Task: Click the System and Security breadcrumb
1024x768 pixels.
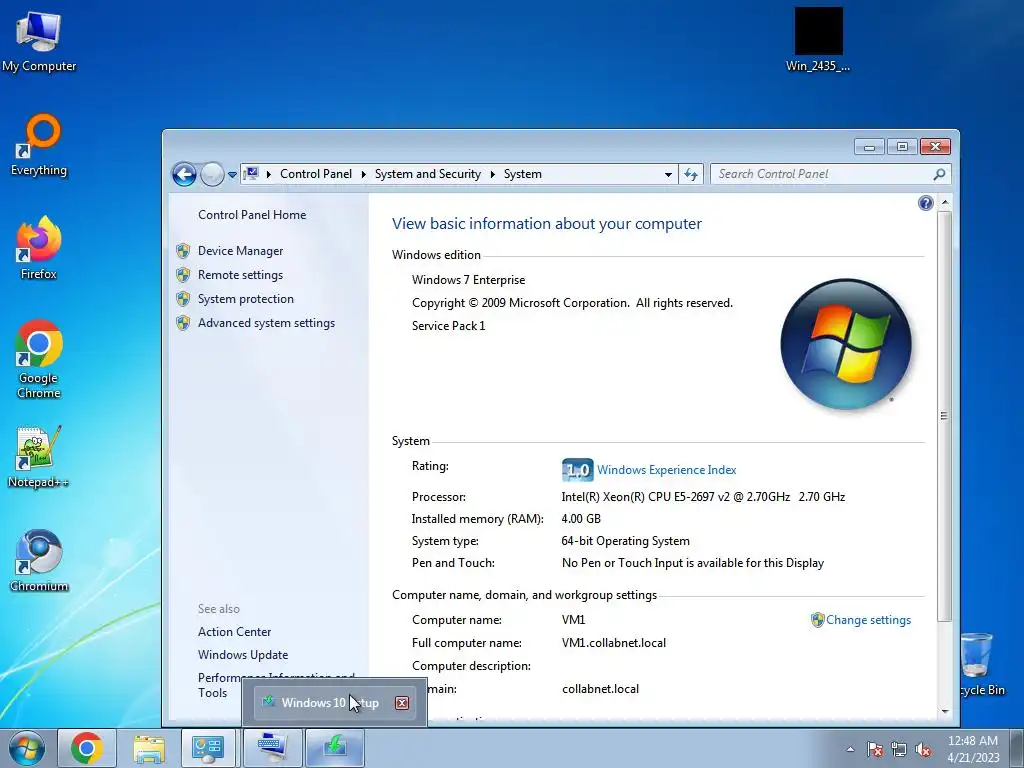Action: [x=428, y=174]
